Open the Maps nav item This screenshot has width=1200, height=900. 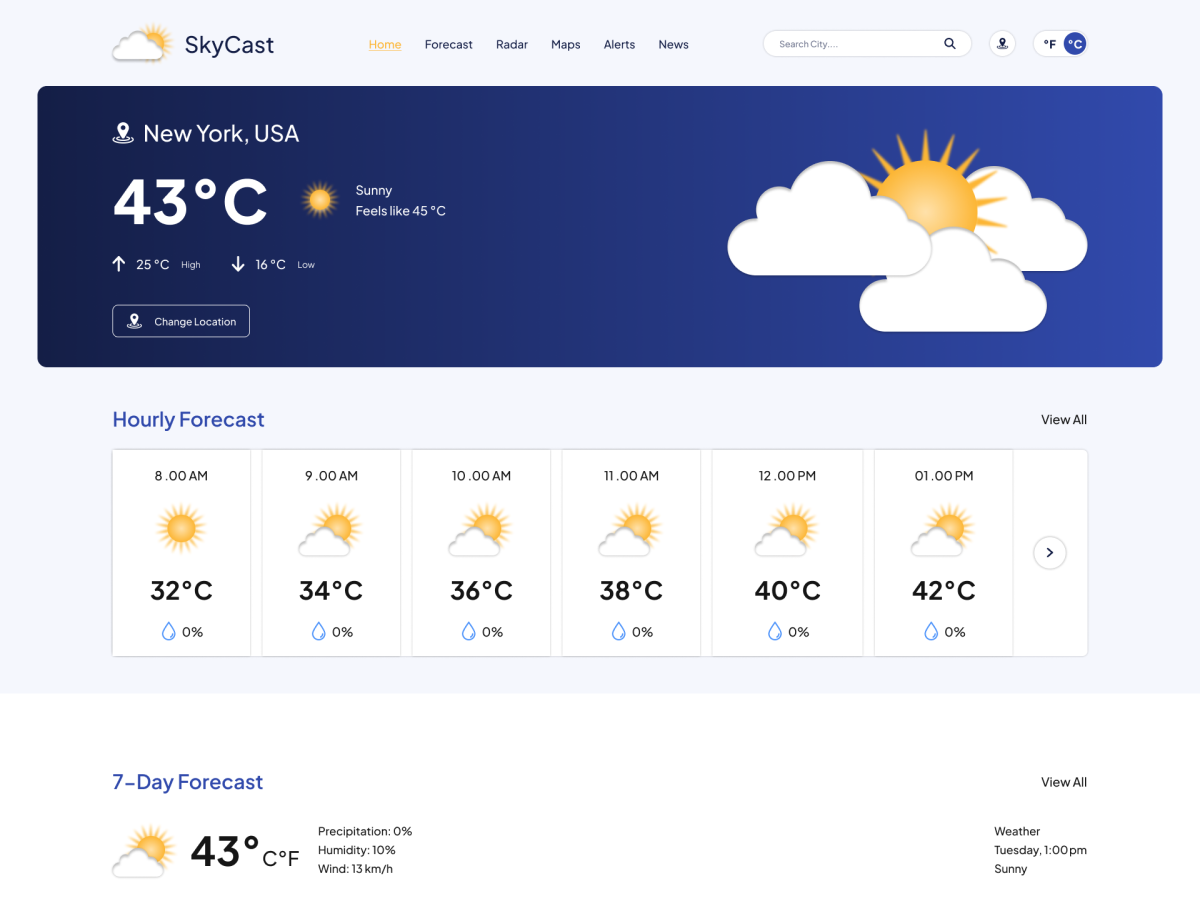point(566,44)
